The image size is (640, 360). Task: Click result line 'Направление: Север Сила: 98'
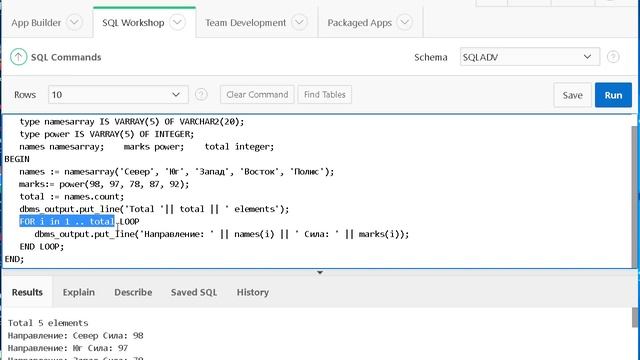pos(76,336)
